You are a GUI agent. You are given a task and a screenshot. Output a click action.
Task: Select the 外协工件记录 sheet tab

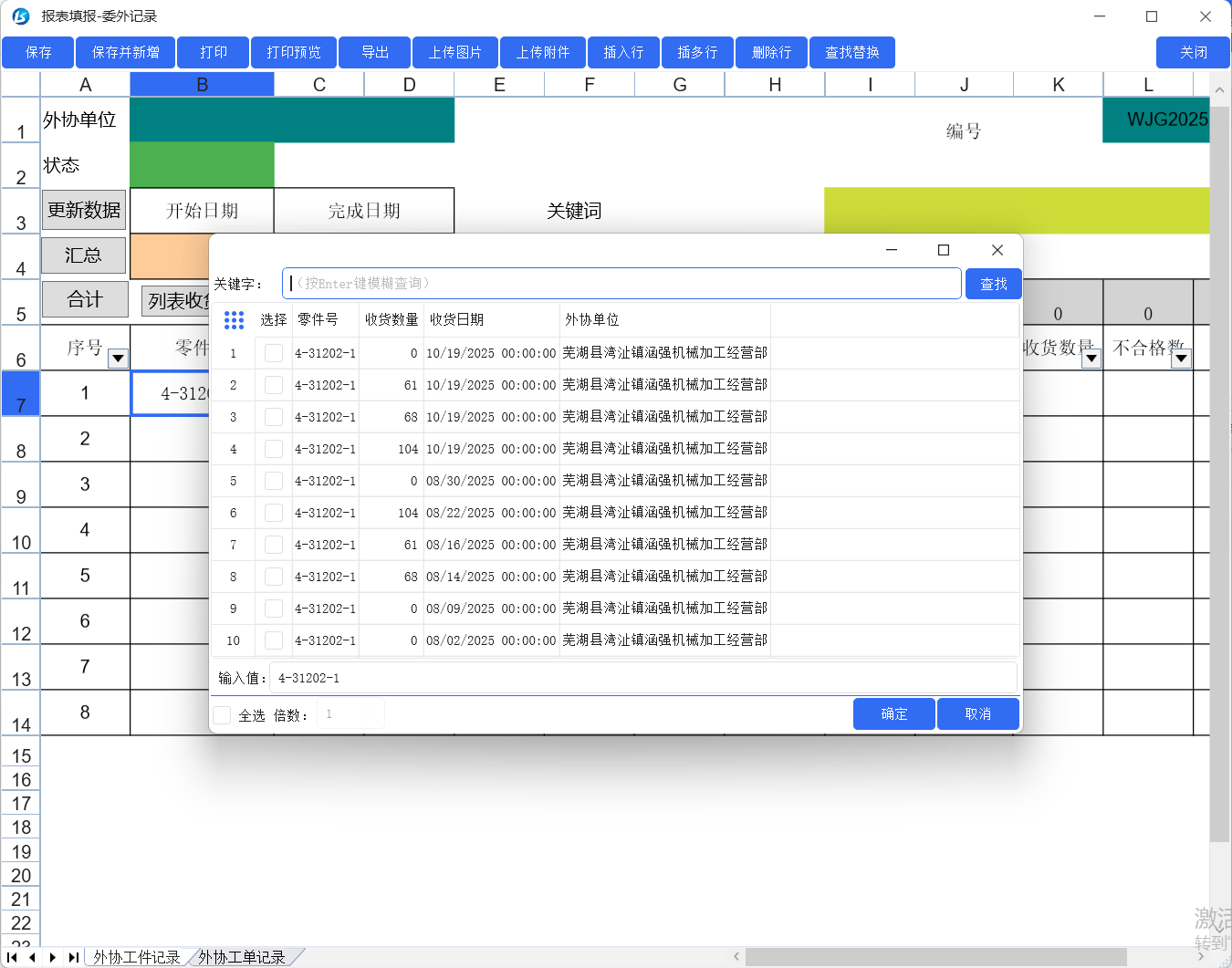(x=137, y=957)
